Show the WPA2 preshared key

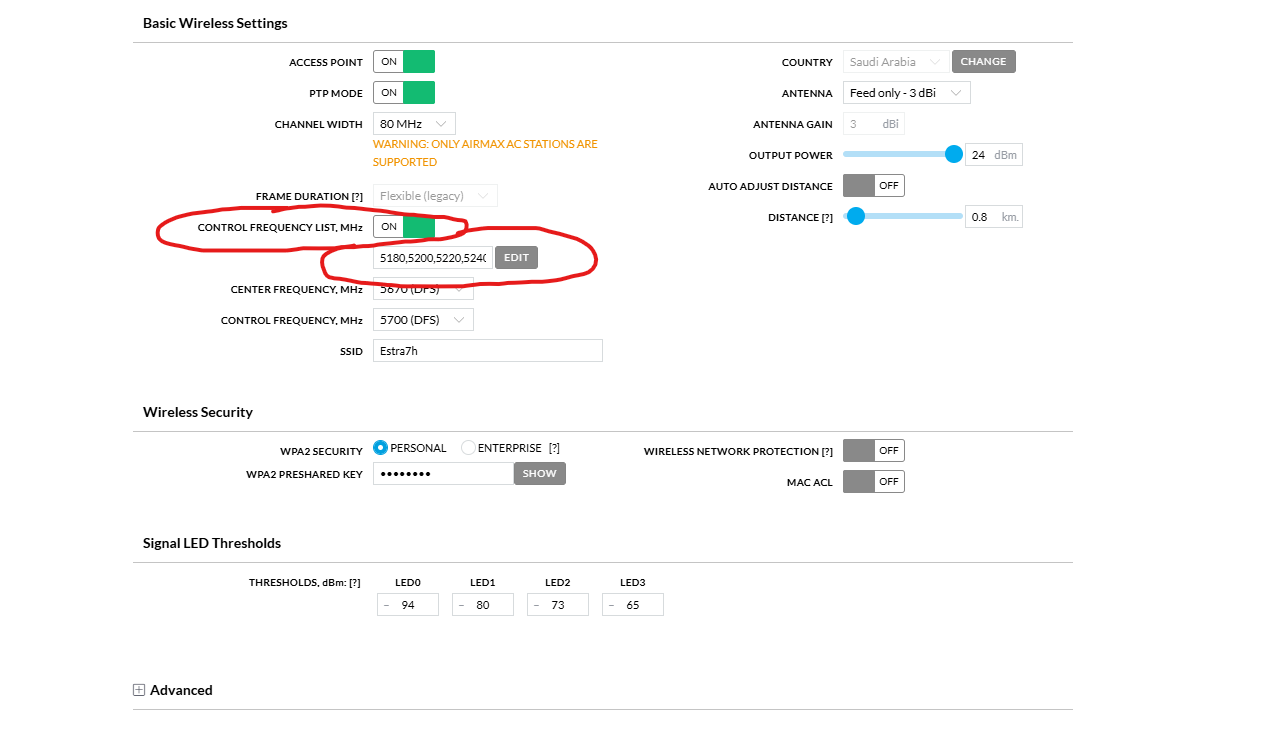pyautogui.click(x=540, y=474)
